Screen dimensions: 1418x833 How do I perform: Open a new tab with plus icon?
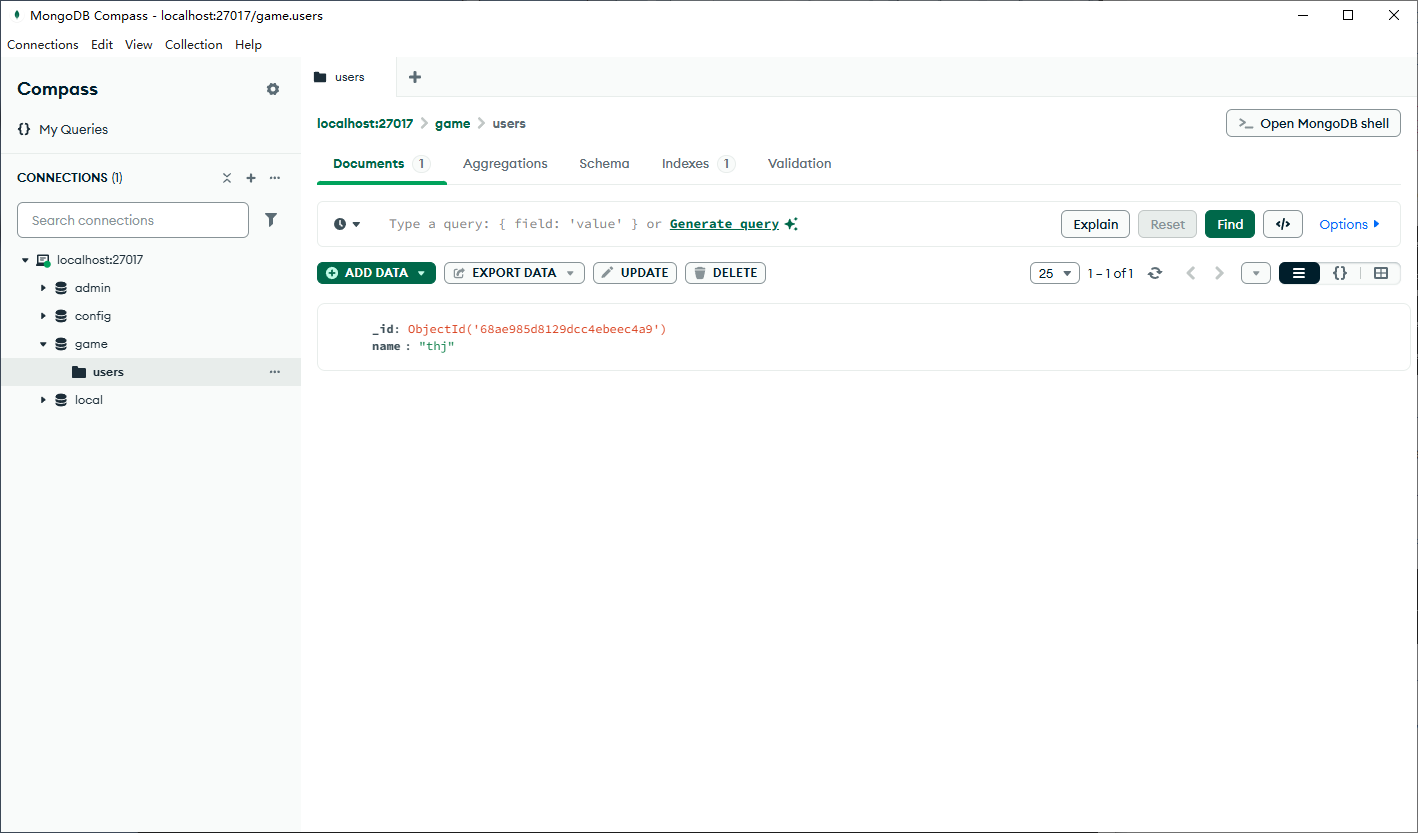point(415,77)
